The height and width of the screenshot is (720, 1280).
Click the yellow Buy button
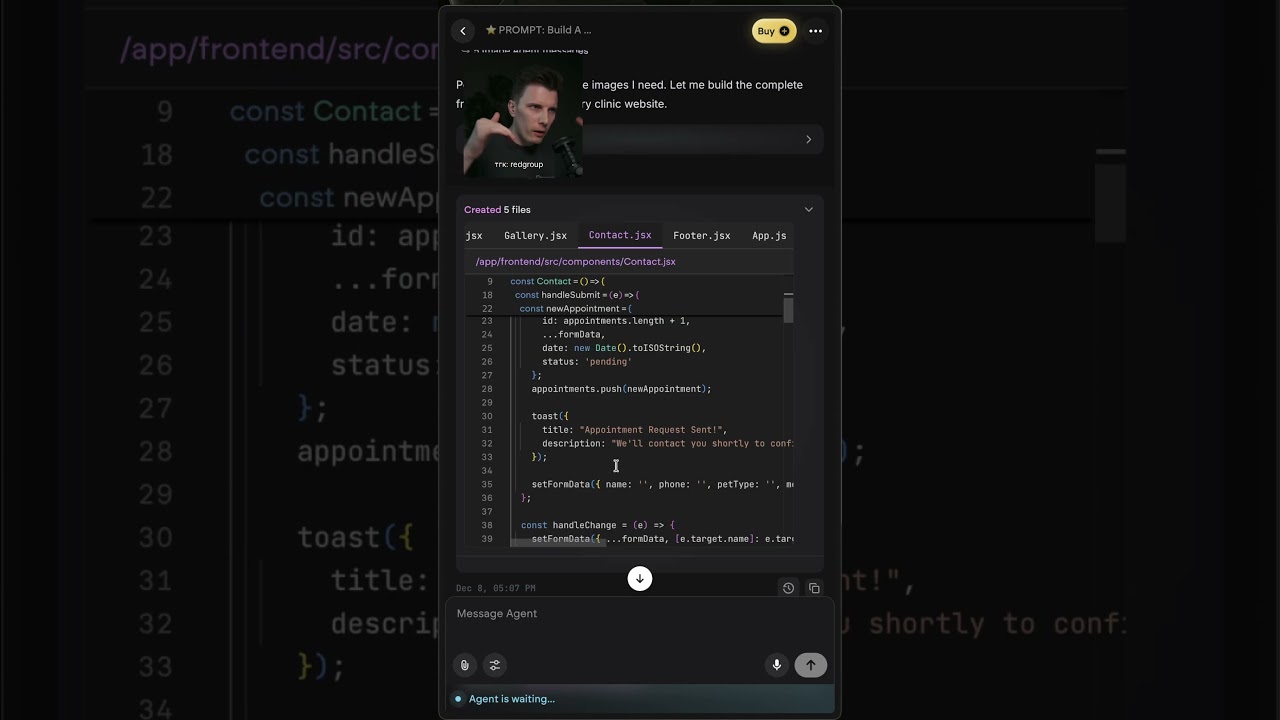point(773,31)
